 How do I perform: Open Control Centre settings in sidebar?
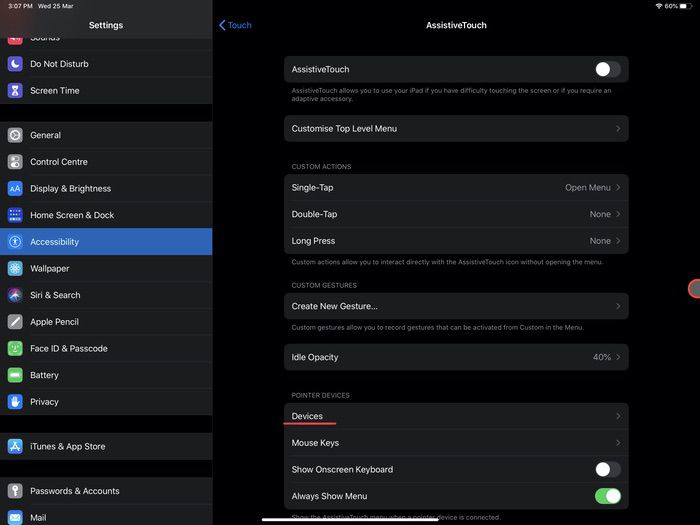click(106, 162)
